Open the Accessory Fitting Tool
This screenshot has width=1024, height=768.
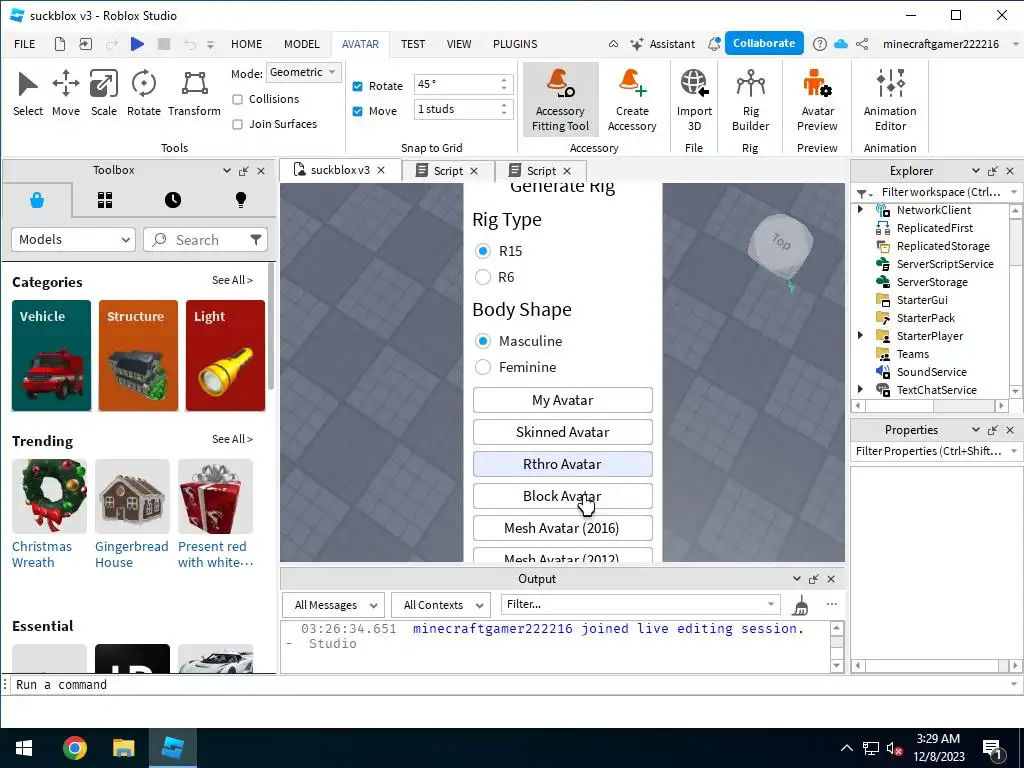click(560, 99)
